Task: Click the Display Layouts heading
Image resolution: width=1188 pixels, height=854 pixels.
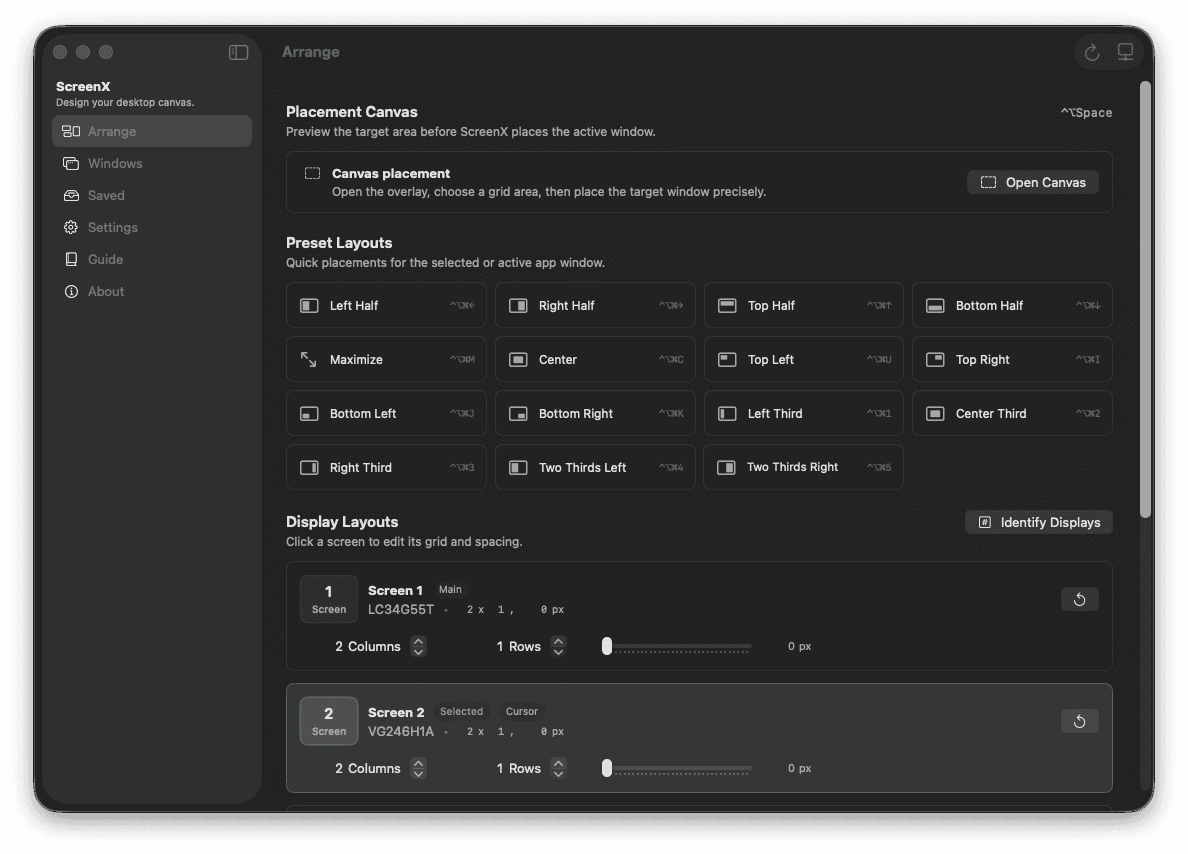Action: pyautogui.click(x=342, y=521)
